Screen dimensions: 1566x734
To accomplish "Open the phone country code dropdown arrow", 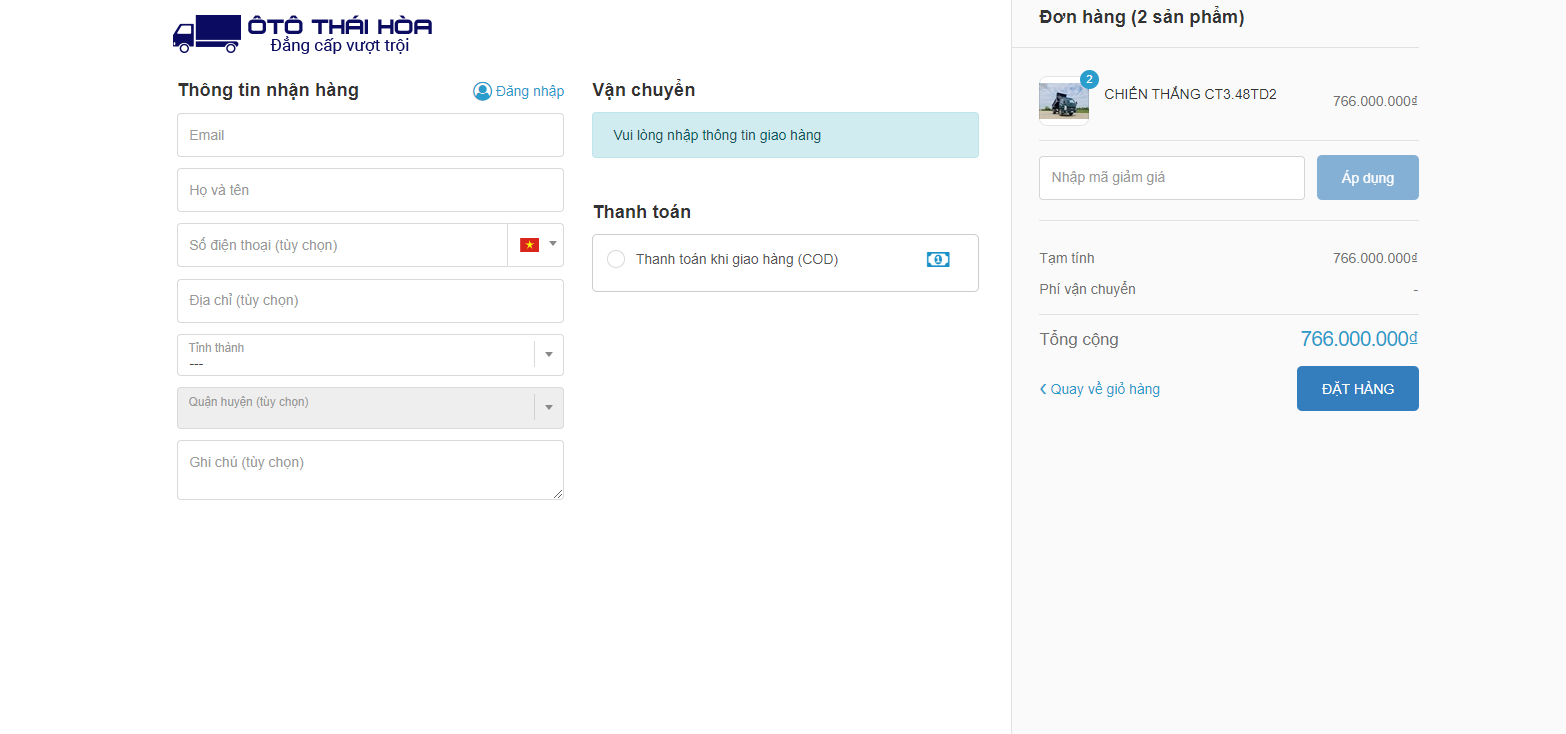I will [x=553, y=244].
